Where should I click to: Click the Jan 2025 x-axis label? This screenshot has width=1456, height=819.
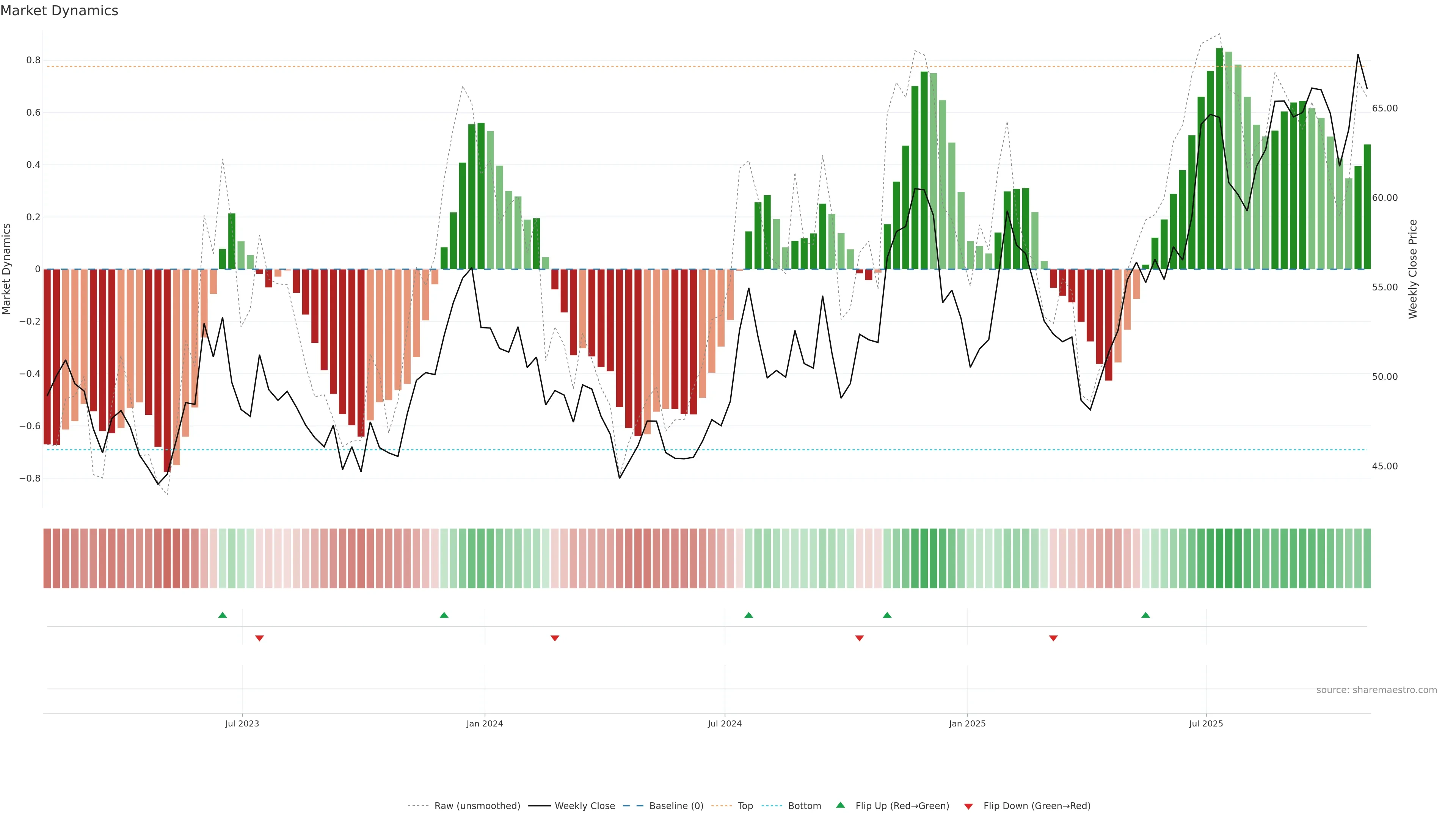tap(967, 723)
